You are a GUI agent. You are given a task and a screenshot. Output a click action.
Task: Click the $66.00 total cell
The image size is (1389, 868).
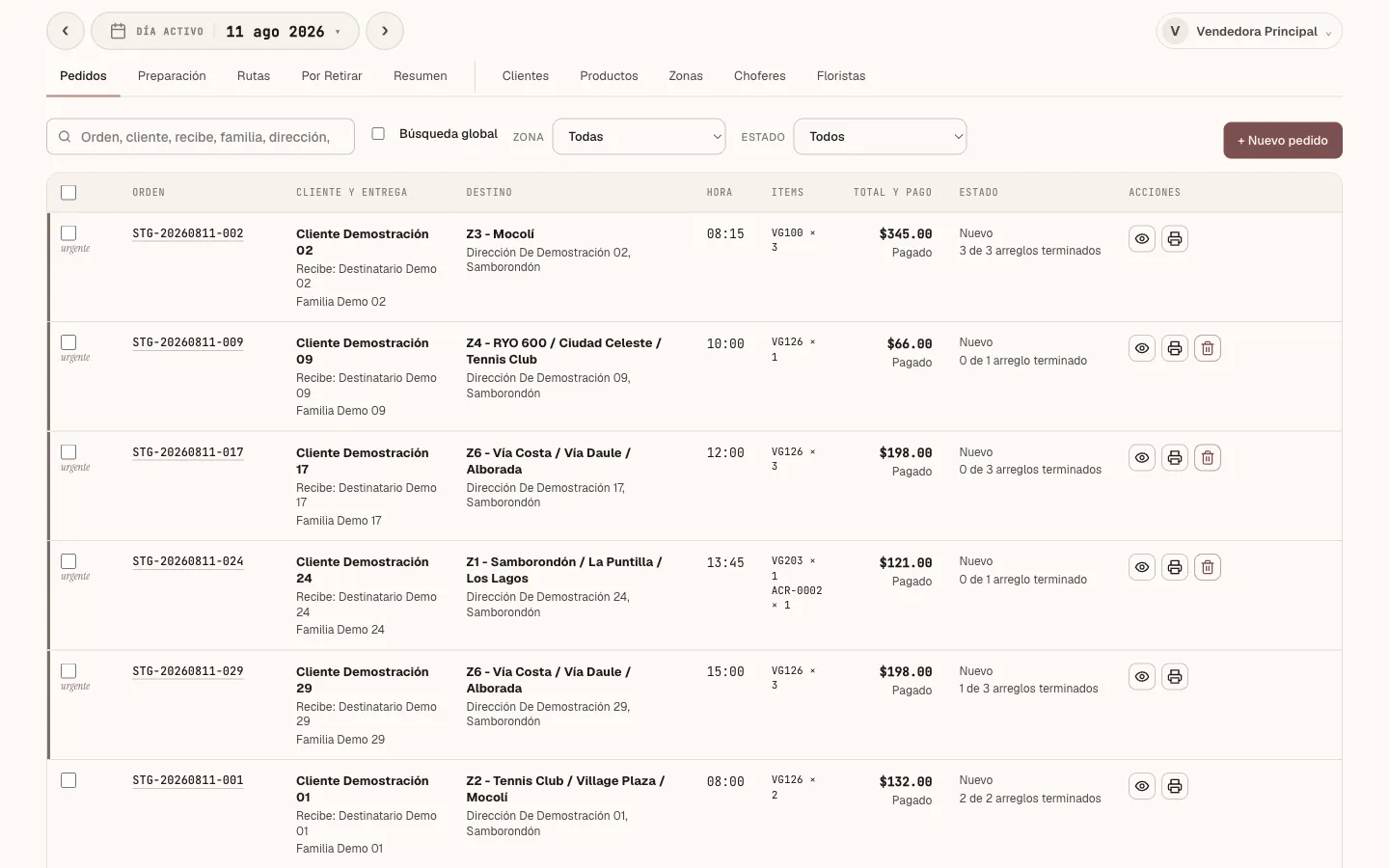point(910,344)
